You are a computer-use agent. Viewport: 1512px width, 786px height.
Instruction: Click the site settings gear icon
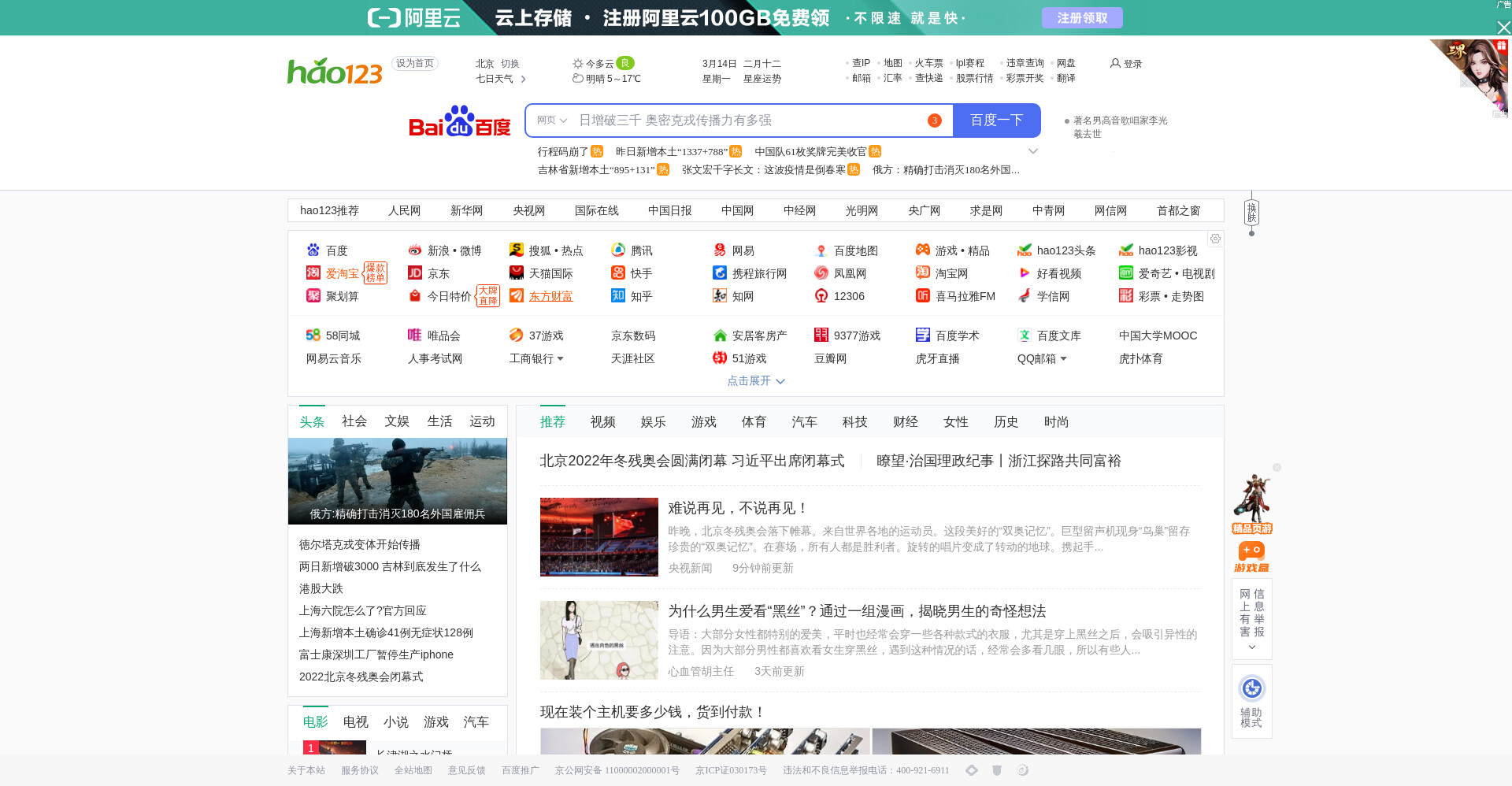tap(1215, 239)
